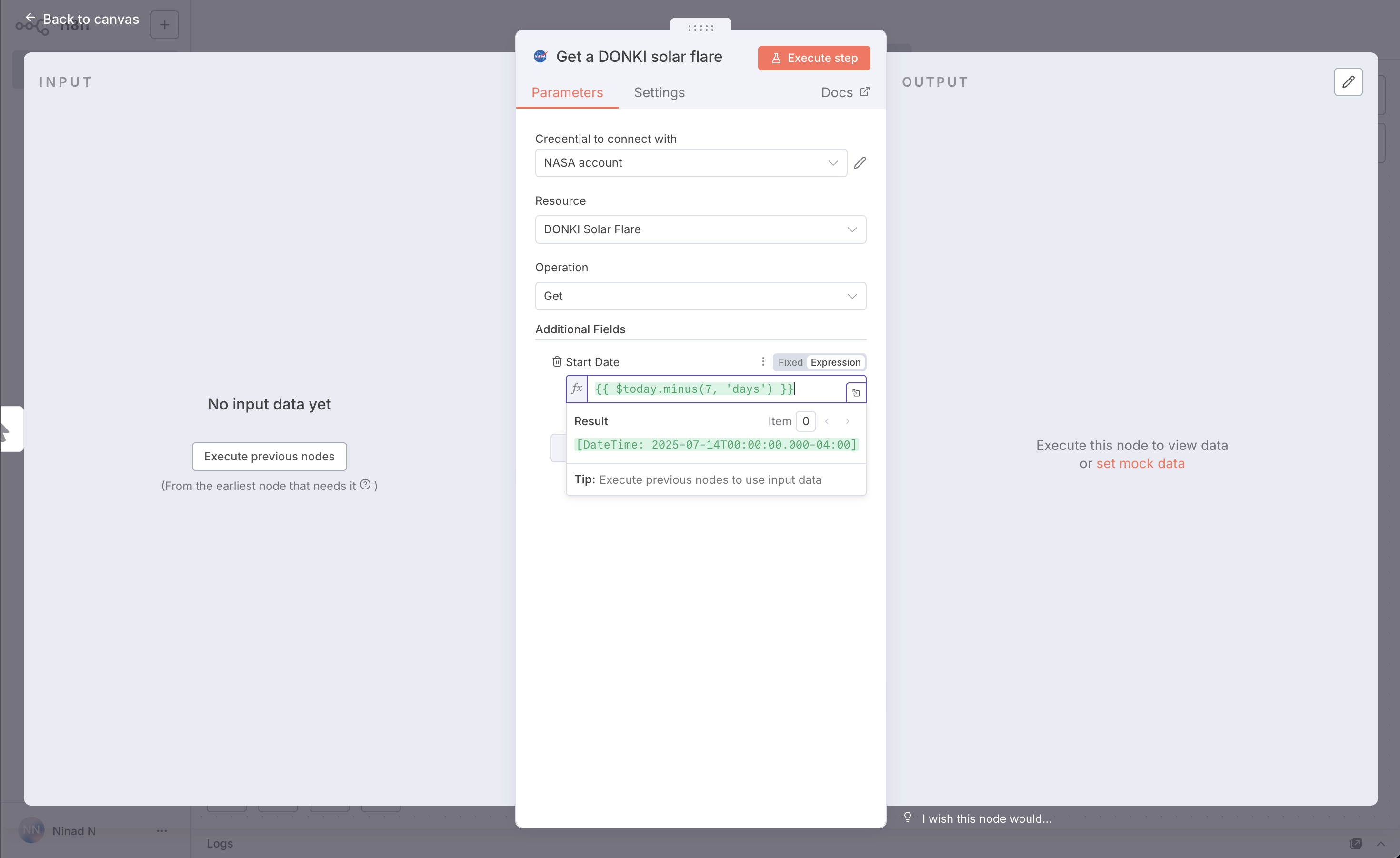Open the Operation Get dropdown
This screenshot has width=1400, height=858.
point(700,296)
